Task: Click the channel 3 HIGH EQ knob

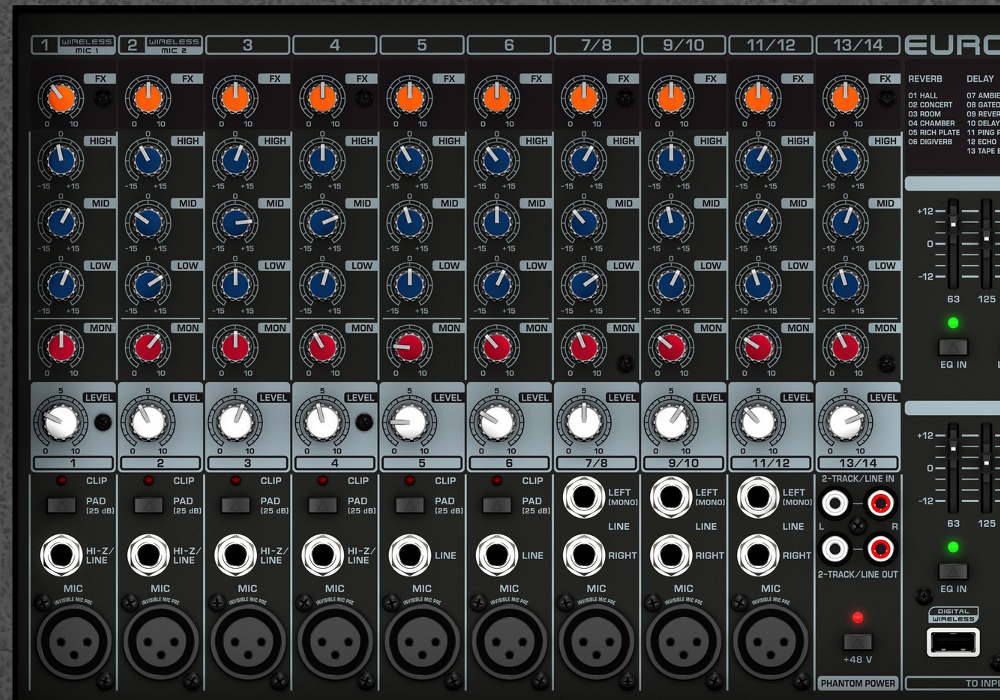Action: (x=234, y=159)
